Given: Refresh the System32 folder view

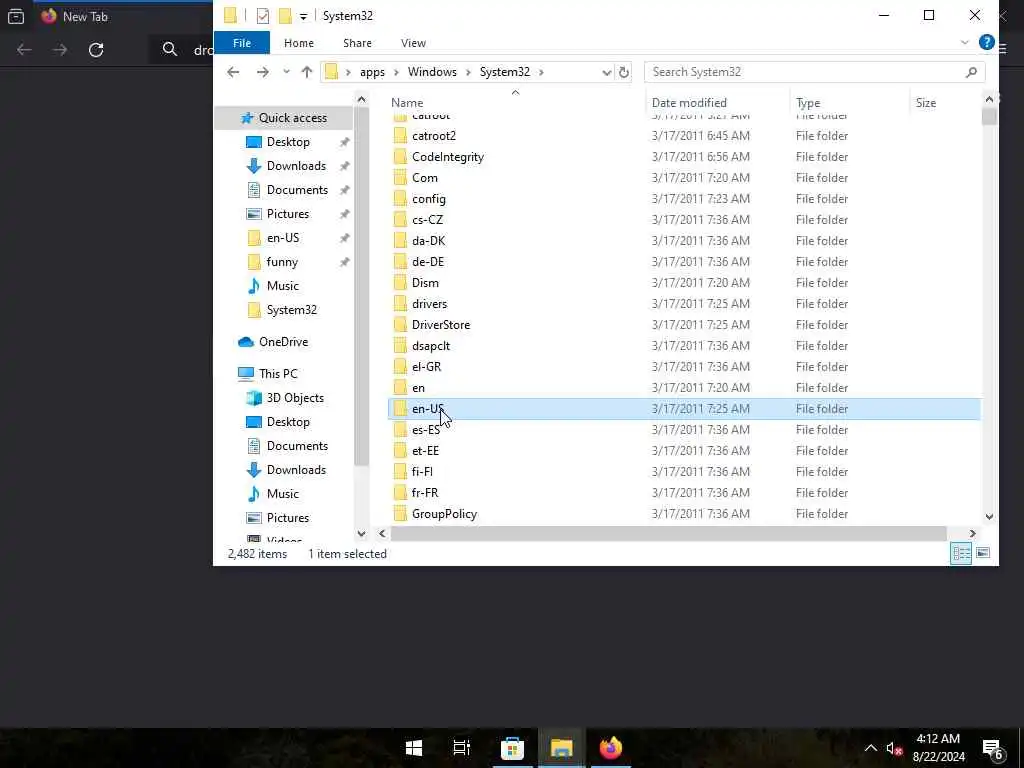Looking at the screenshot, I should (624, 72).
